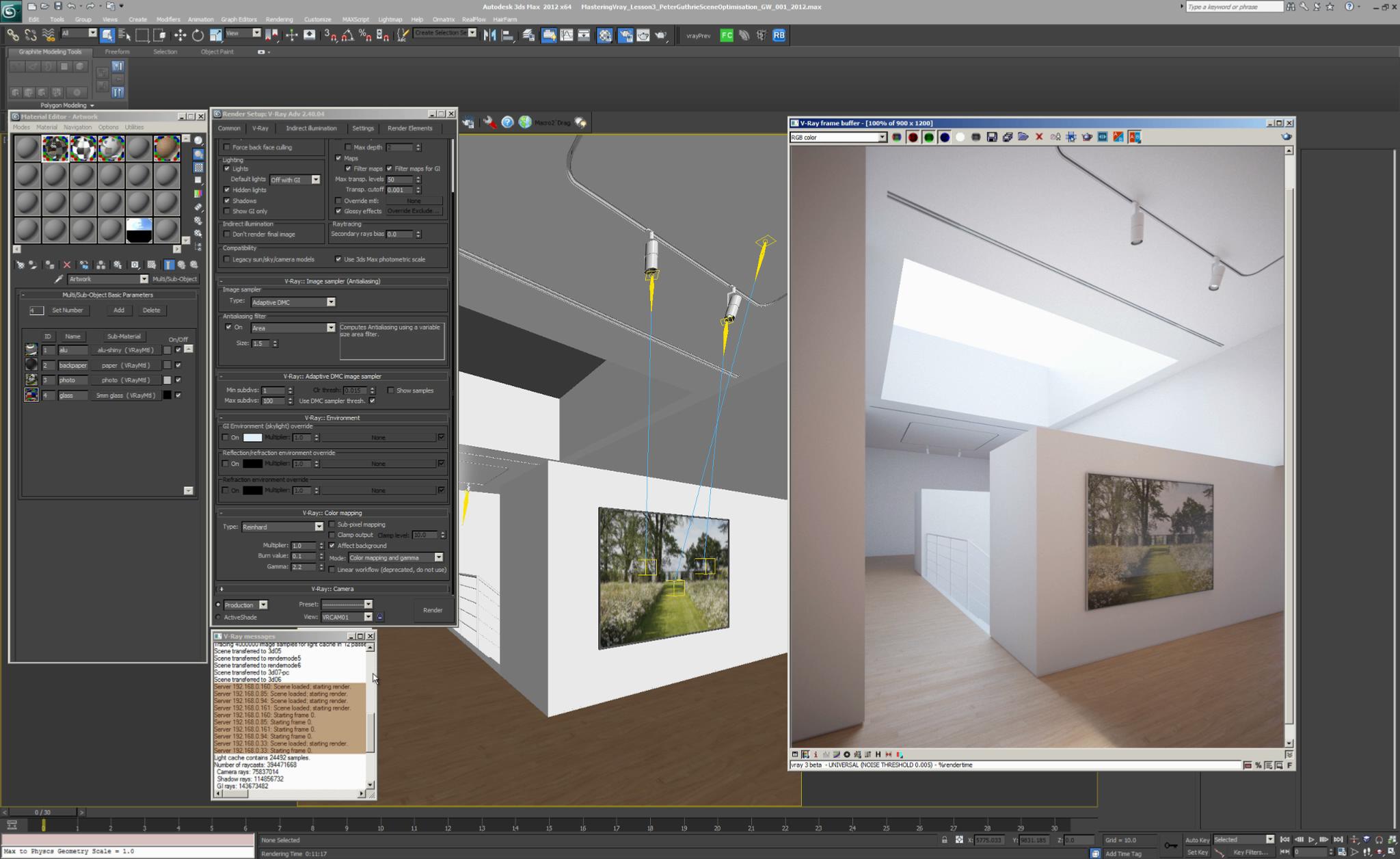Open Color mapping Mode dropdown
Image resolution: width=1400 pixels, height=859 pixels.
[x=395, y=558]
